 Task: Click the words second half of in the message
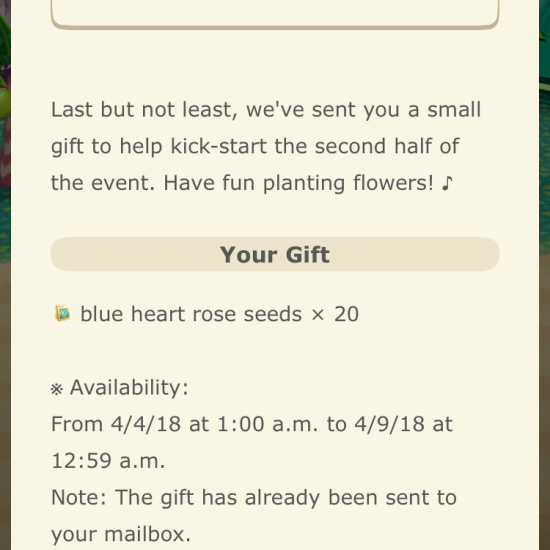coord(387,146)
